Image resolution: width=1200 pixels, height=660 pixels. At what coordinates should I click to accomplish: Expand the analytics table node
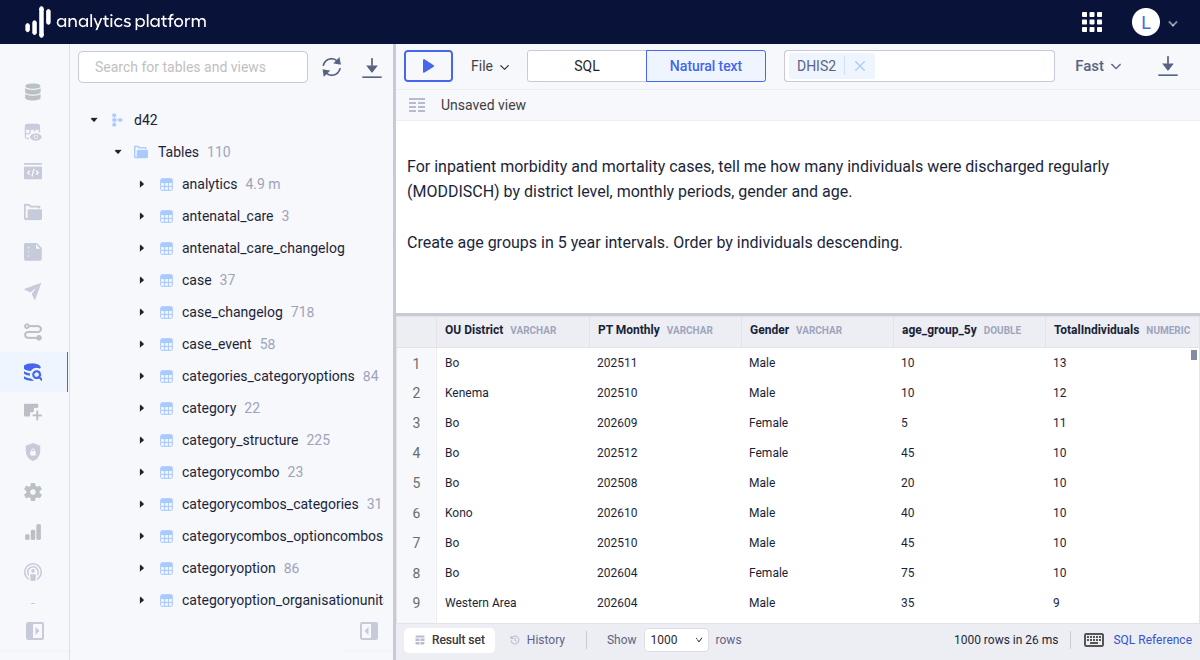pyautogui.click(x=142, y=184)
